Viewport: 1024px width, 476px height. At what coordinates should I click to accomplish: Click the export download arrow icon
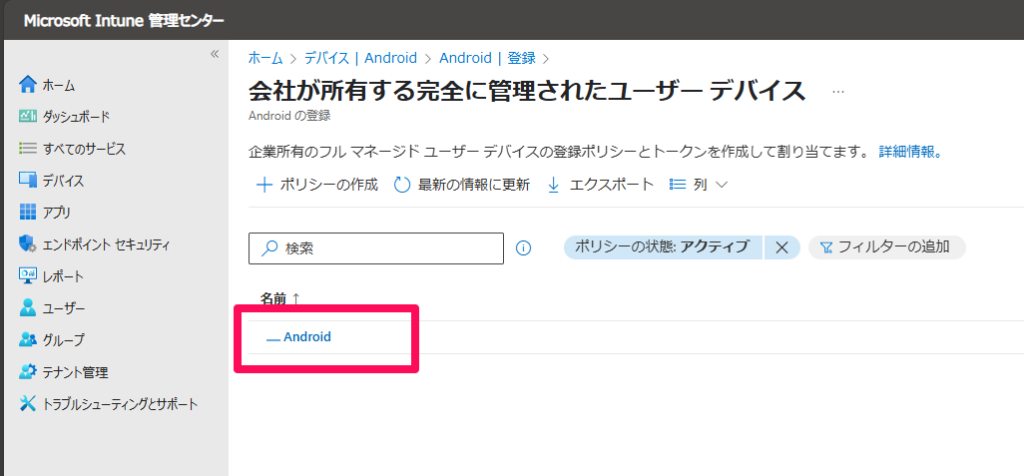pos(553,185)
